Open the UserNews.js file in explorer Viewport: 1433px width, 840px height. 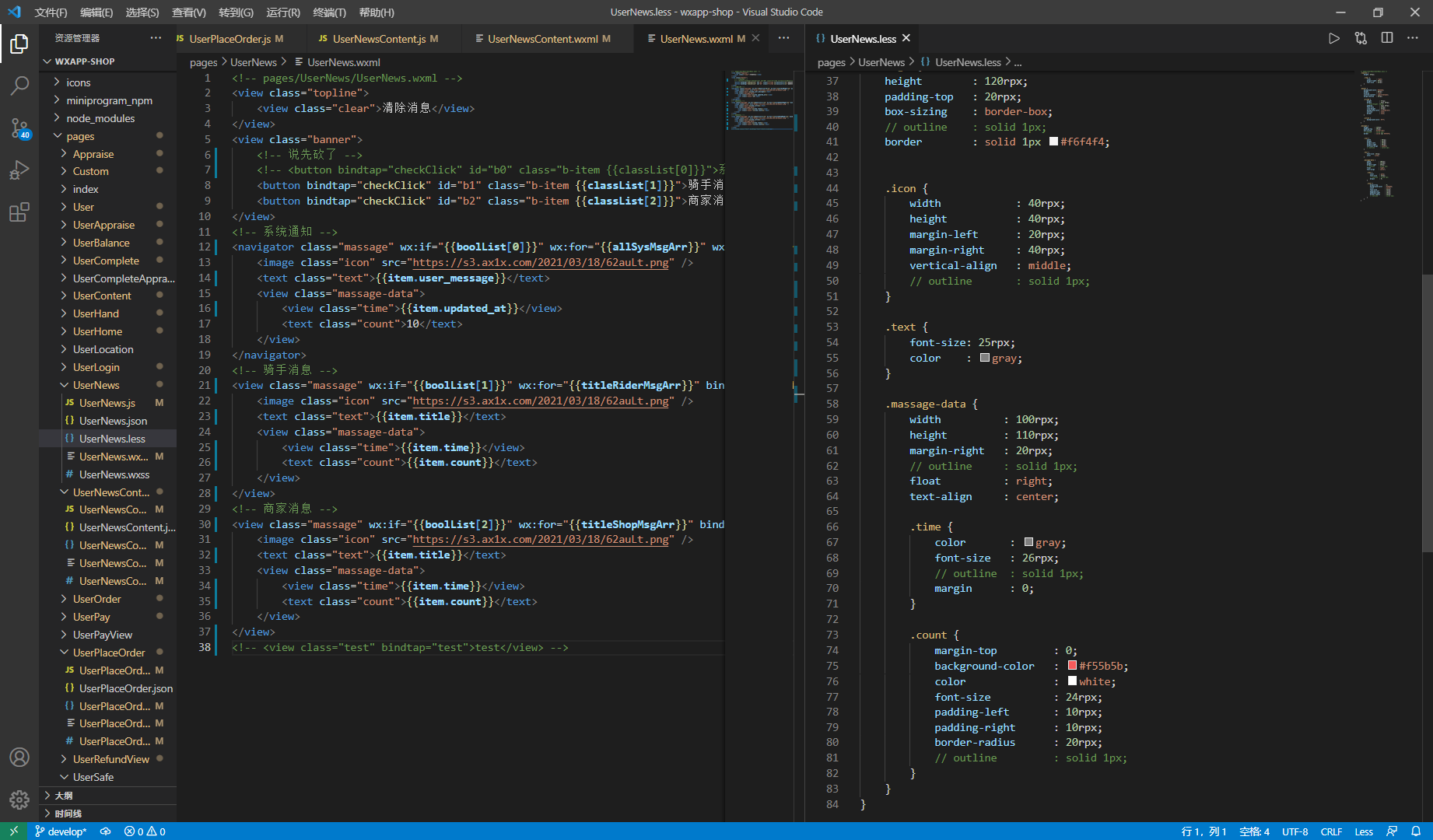[x=108, y=403]
